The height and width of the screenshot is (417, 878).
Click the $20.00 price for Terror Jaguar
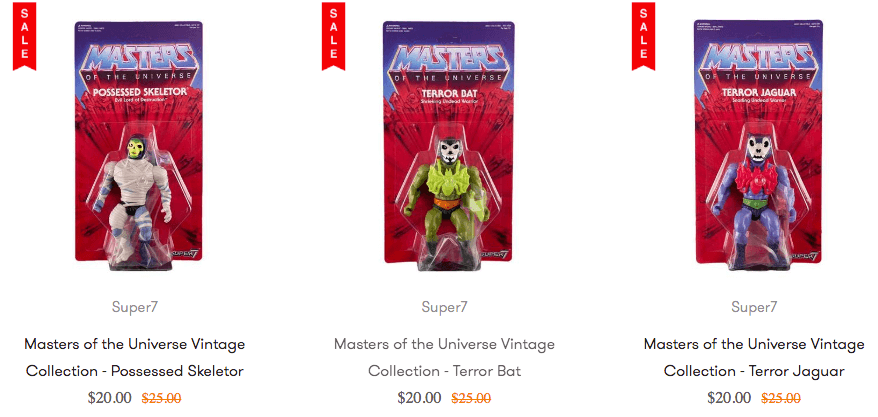click(x=729, y=398)
